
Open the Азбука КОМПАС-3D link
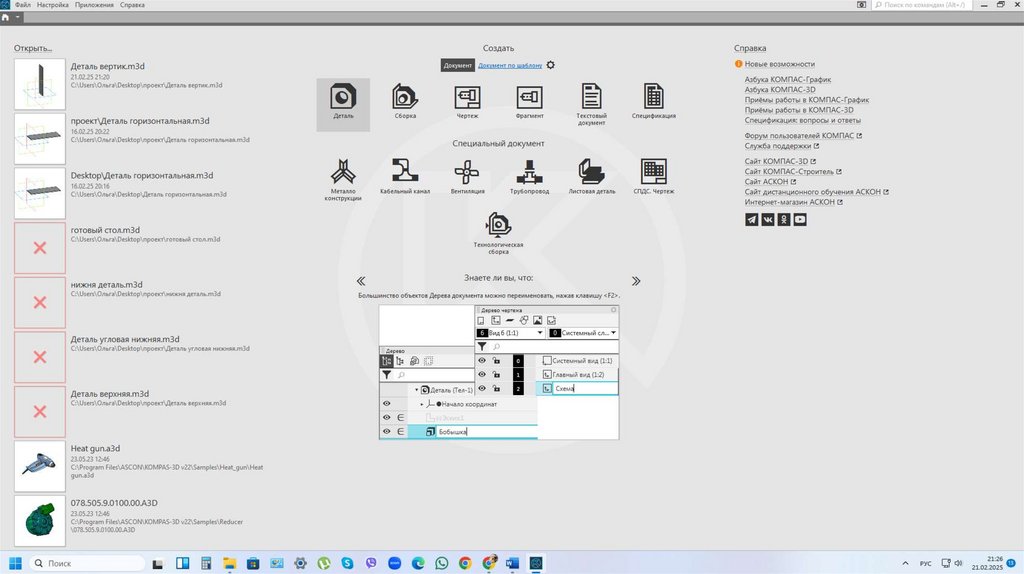779,89
